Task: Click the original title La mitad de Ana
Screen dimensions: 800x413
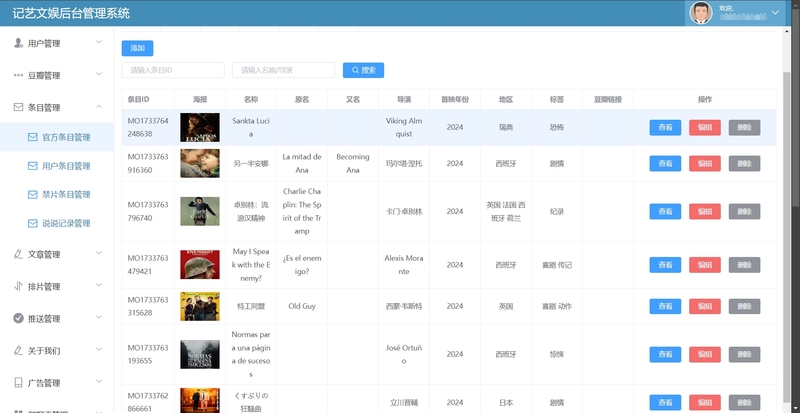Action: pos(302,163)
